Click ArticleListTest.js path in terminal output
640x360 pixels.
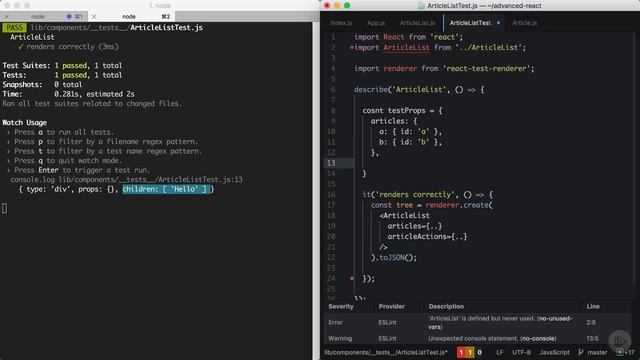[x=117, y=28]
